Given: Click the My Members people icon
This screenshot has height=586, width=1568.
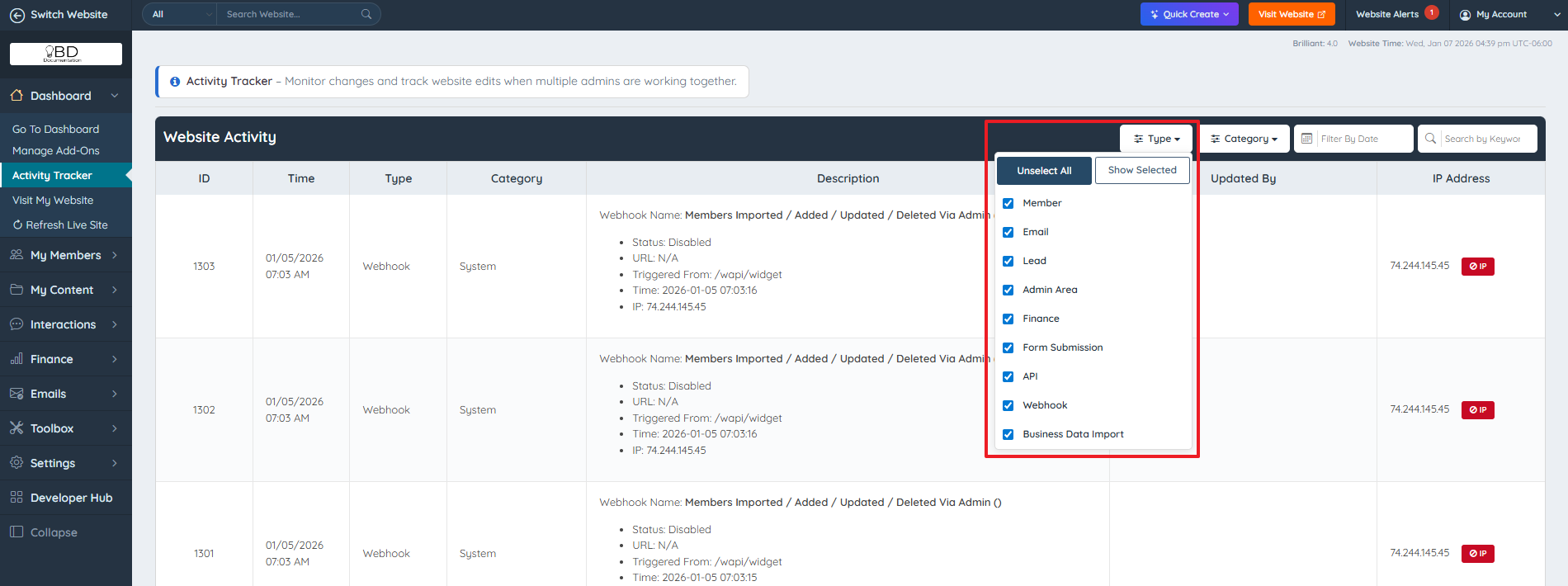Looking at the screenshot, I should (17, 255).
